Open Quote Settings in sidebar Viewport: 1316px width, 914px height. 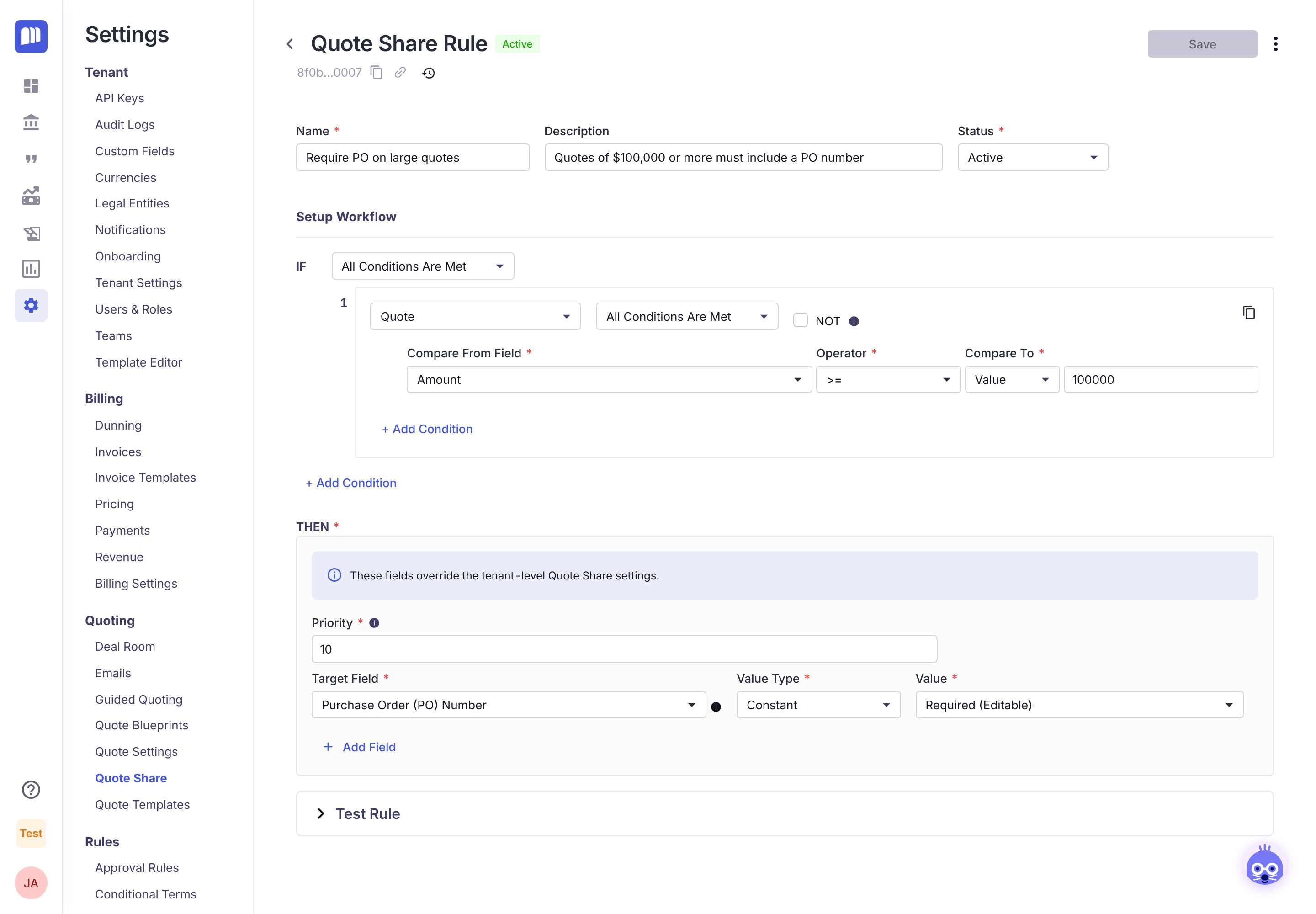click(x=136, y=751)
